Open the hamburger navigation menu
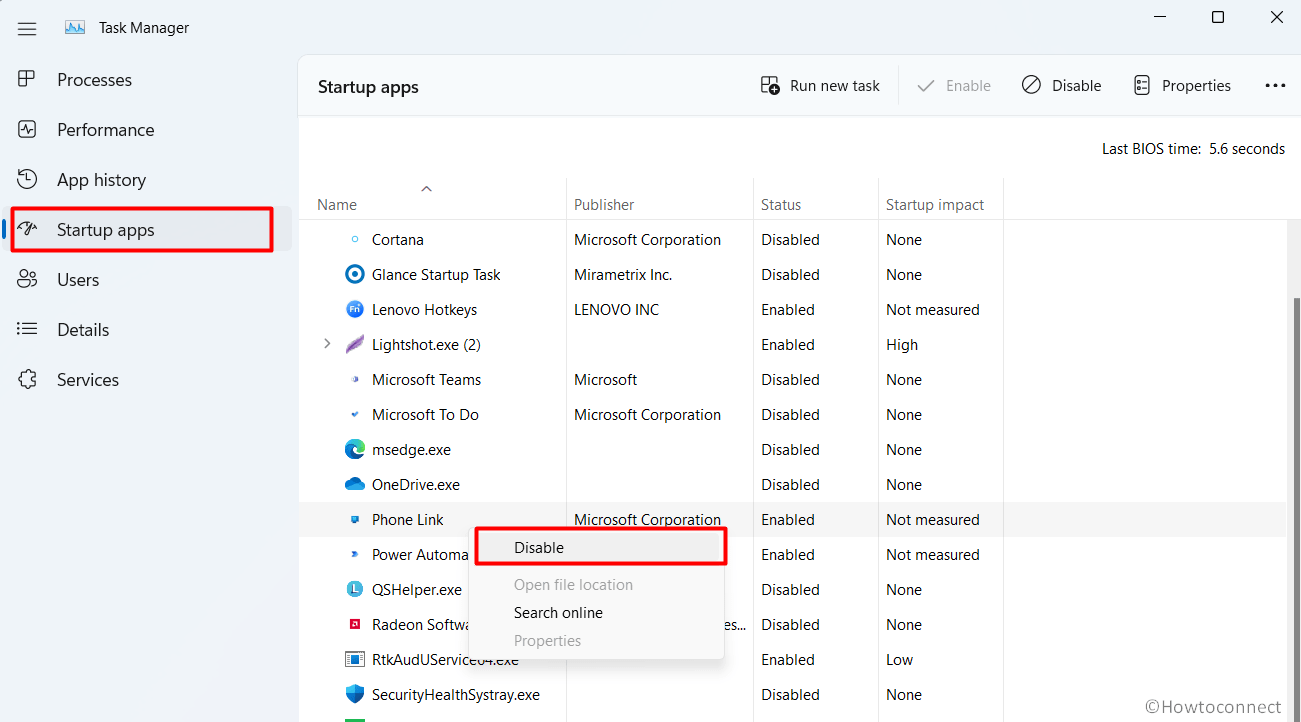 (27, 29)
